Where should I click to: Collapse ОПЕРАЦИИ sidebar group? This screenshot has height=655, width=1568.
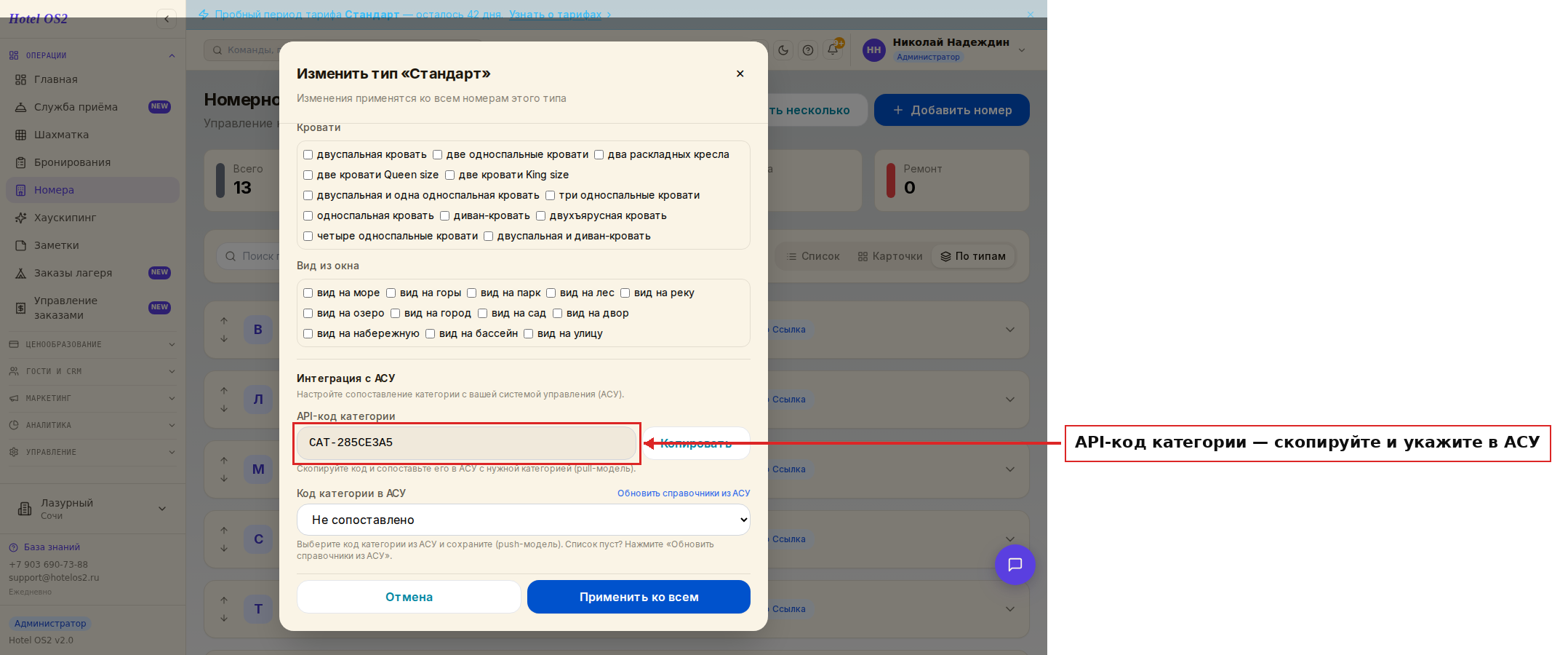point(92,55)
